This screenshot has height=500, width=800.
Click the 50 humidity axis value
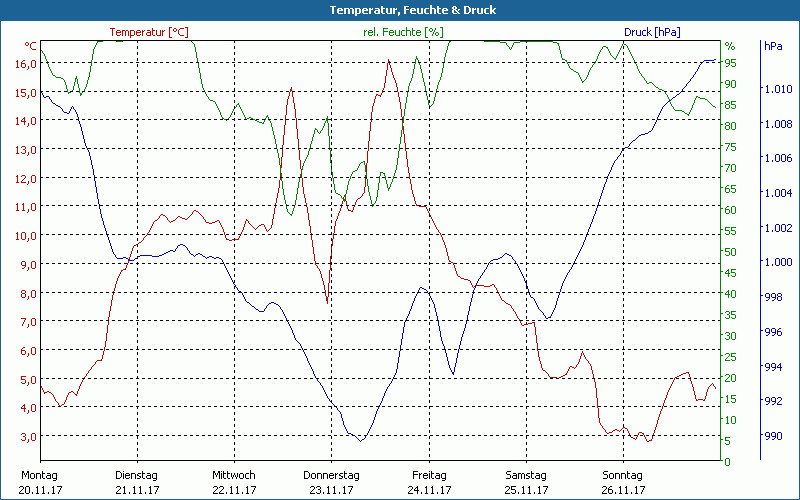730,252
